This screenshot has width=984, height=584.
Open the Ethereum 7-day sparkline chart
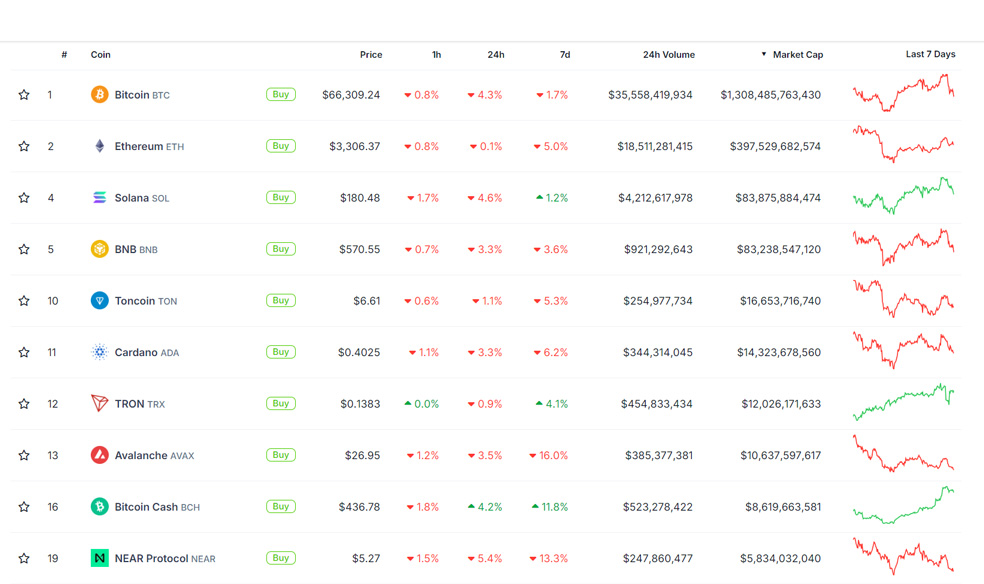904,144
